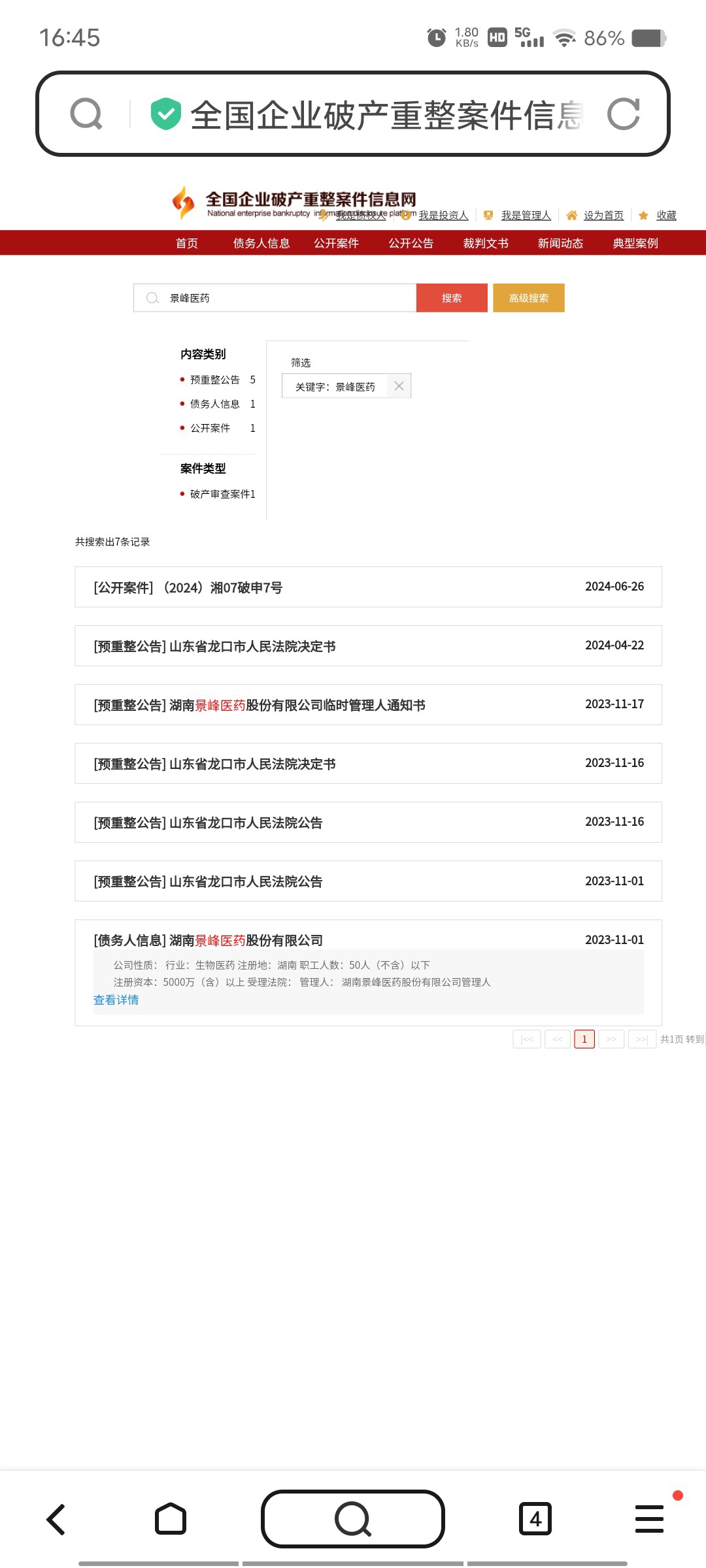Open the 2024-04-22 山东省龙口市人民法院决定书 result
This screenshot has width=706, height=1568.
(x=369, y=645)
